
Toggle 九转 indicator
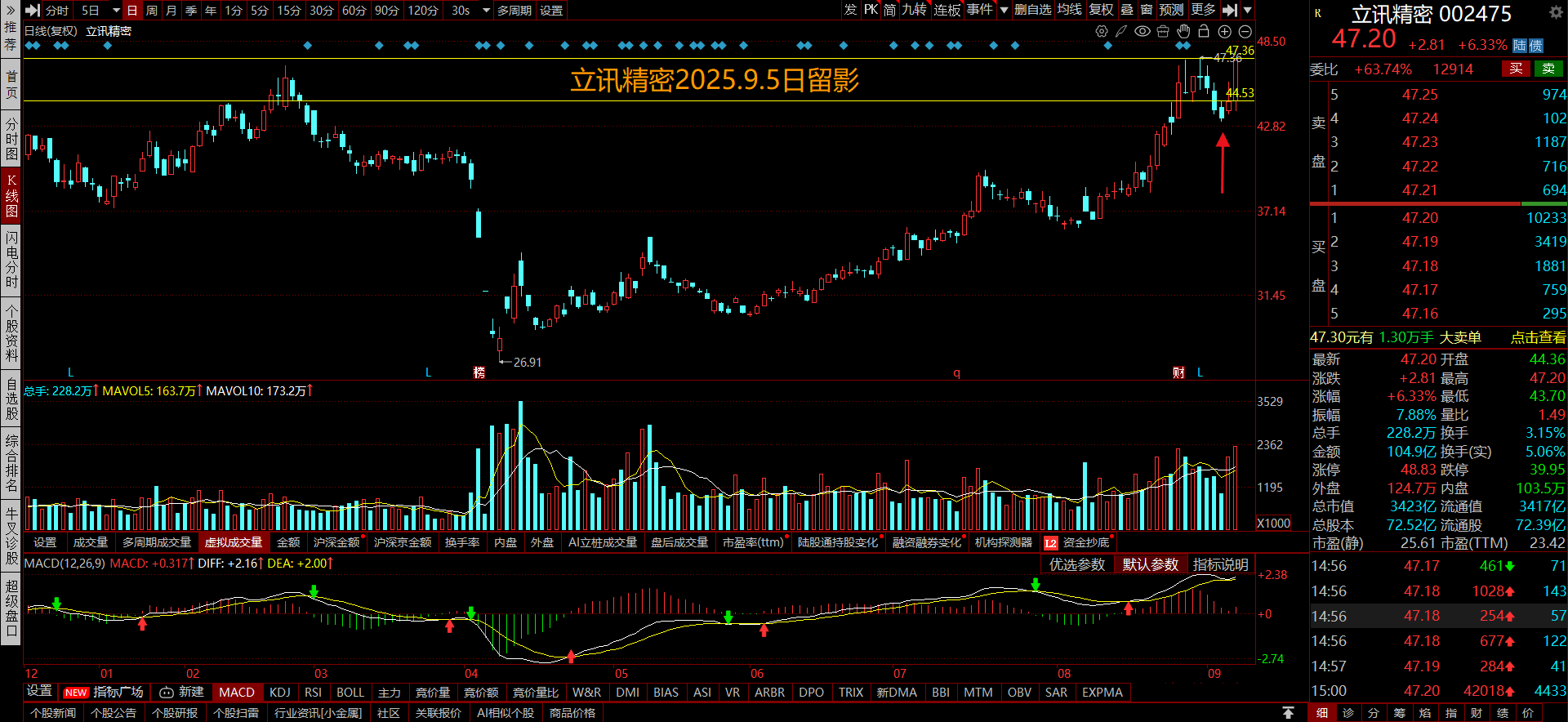point(915,10)
